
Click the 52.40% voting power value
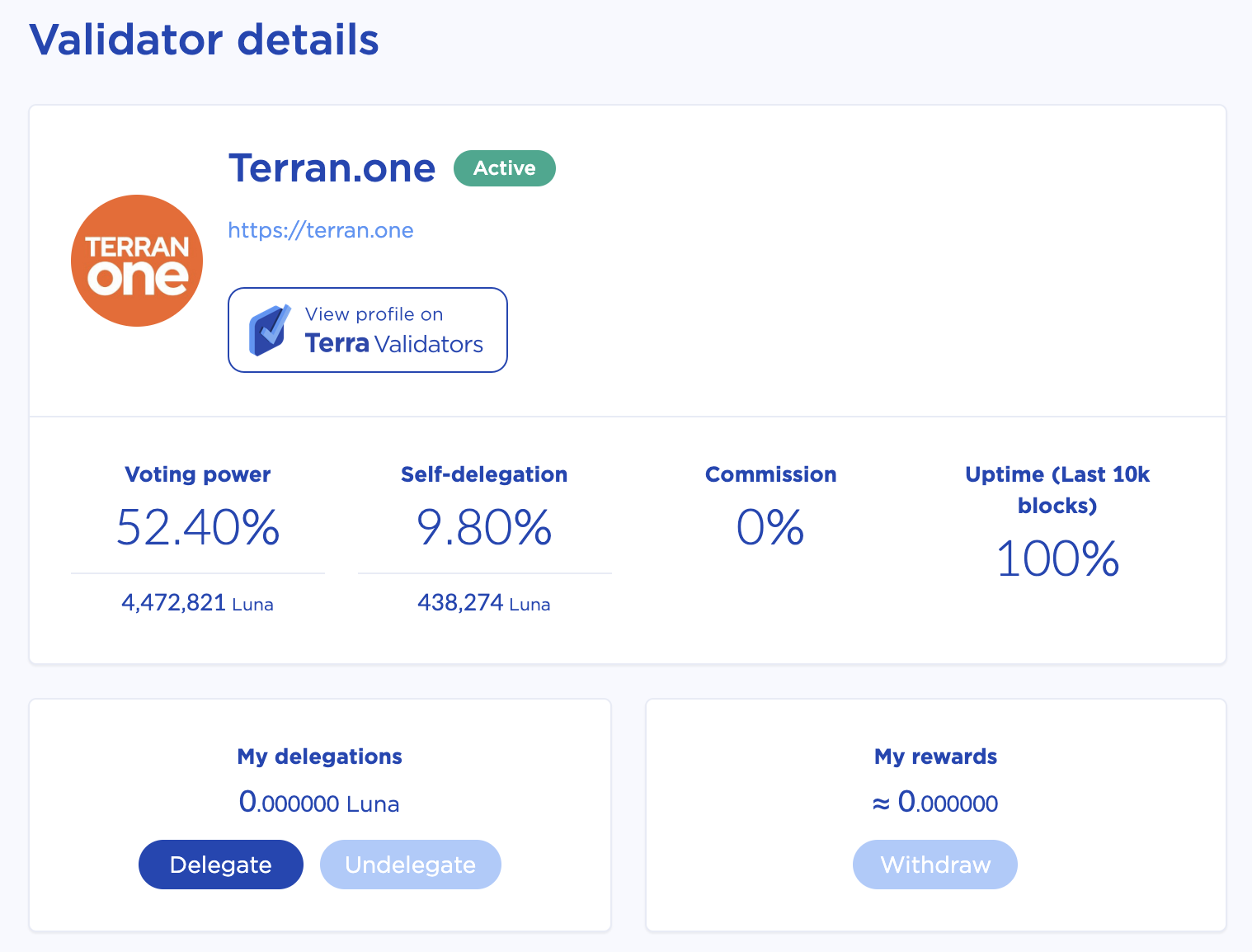coord(198,527)
